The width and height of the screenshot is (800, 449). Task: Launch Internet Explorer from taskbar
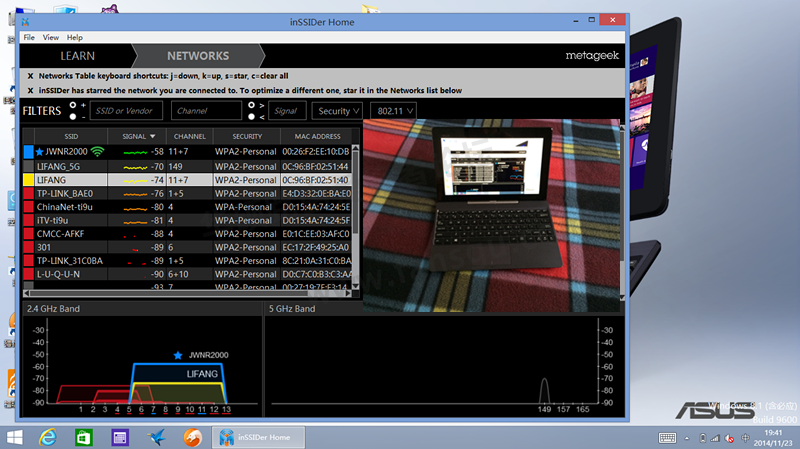point(48,437)
